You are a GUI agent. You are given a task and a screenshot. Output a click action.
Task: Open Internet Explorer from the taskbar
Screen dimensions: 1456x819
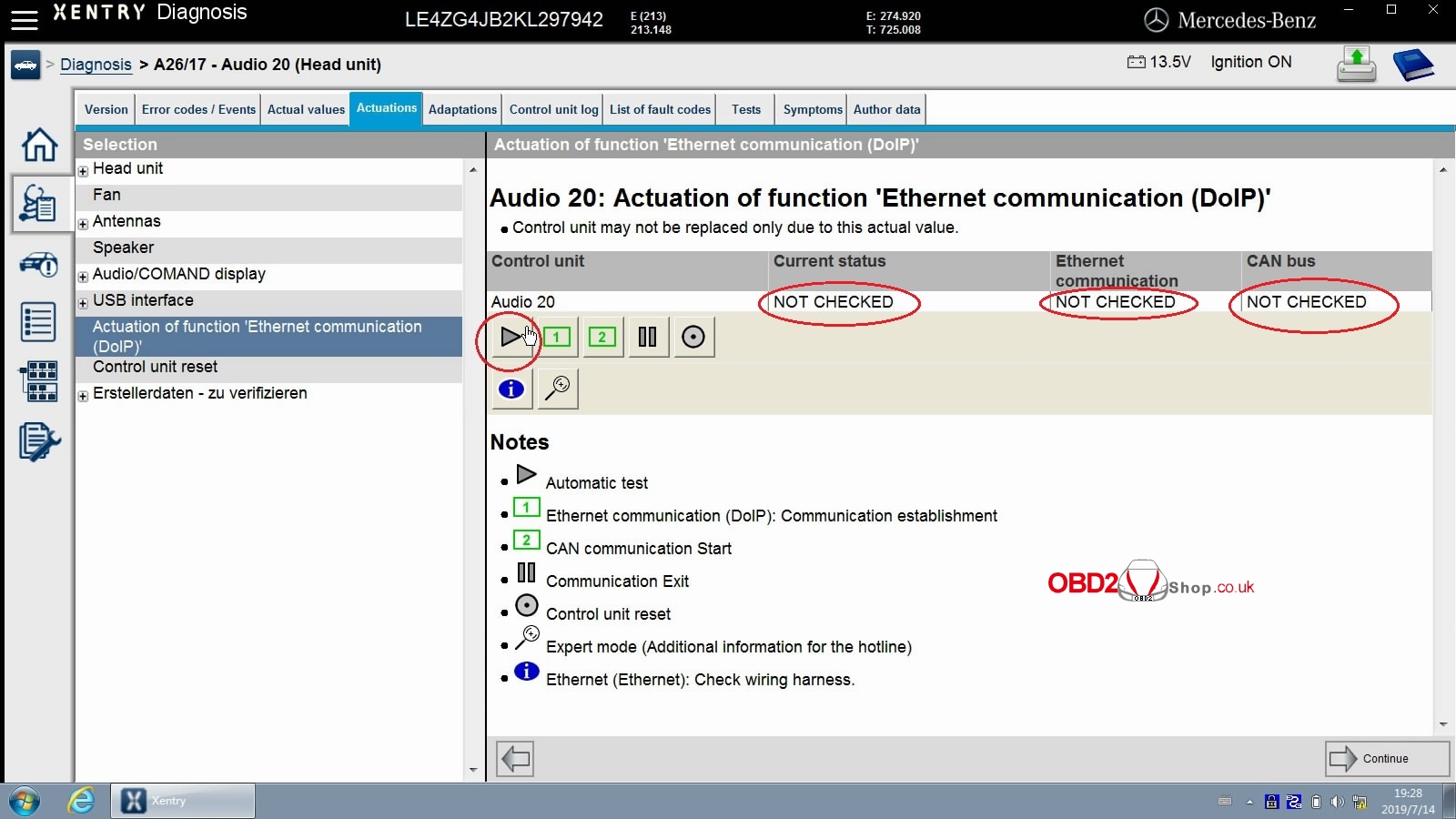81,801
